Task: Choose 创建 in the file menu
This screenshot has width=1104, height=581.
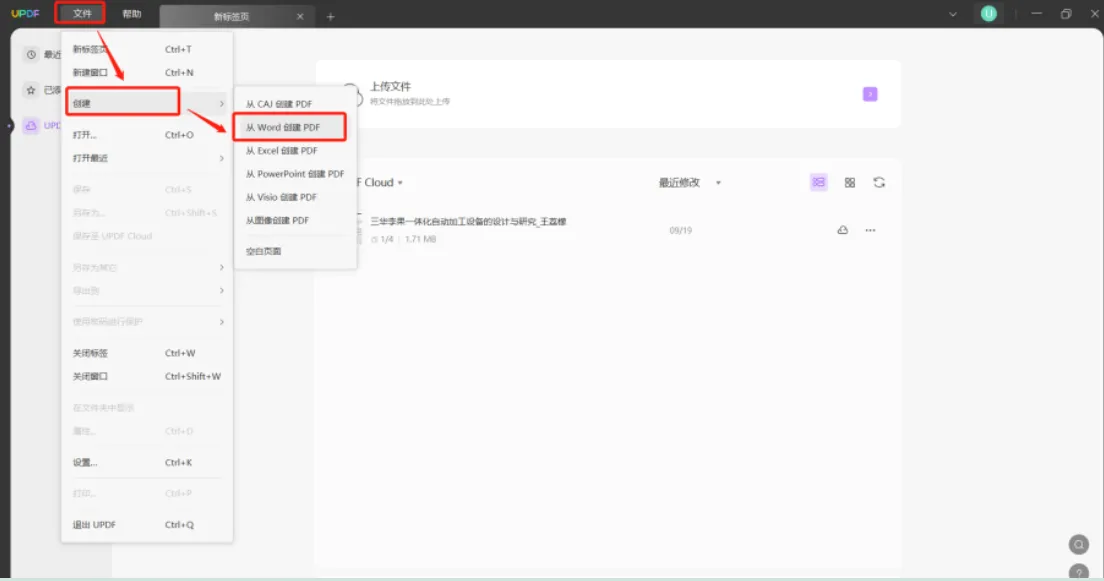Action: (x=146, y=104)
